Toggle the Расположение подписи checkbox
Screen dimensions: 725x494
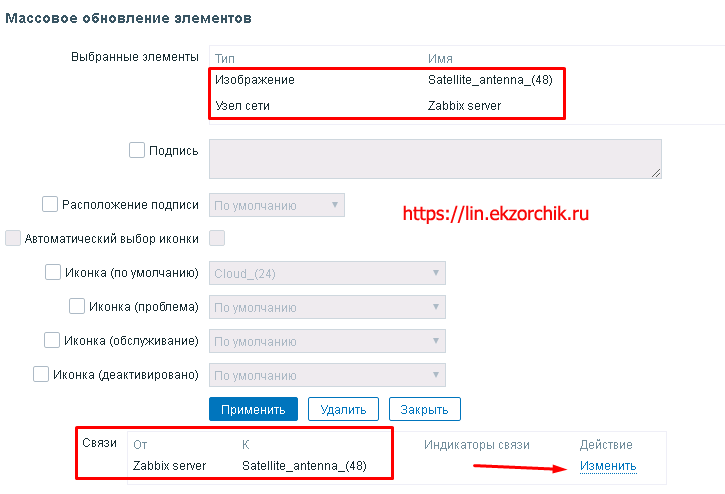click(51, 205)
